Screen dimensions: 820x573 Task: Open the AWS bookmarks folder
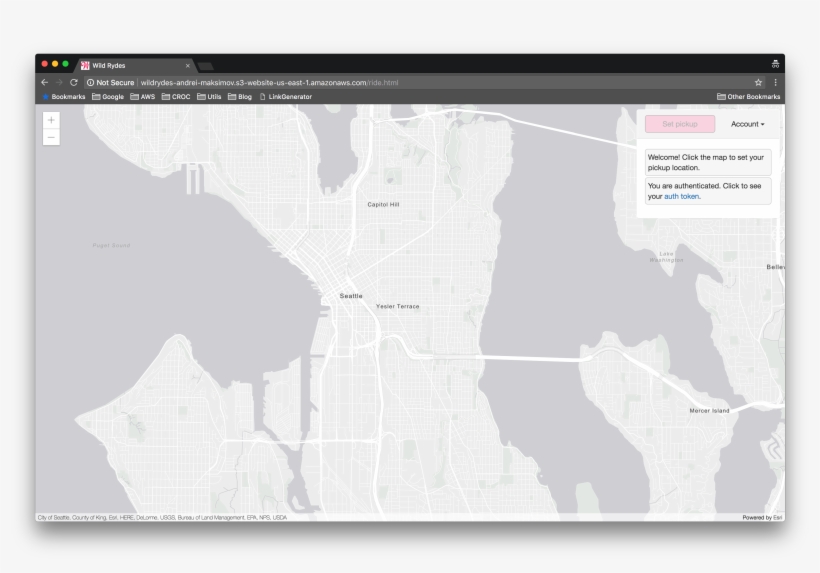[x=143, y=97]
